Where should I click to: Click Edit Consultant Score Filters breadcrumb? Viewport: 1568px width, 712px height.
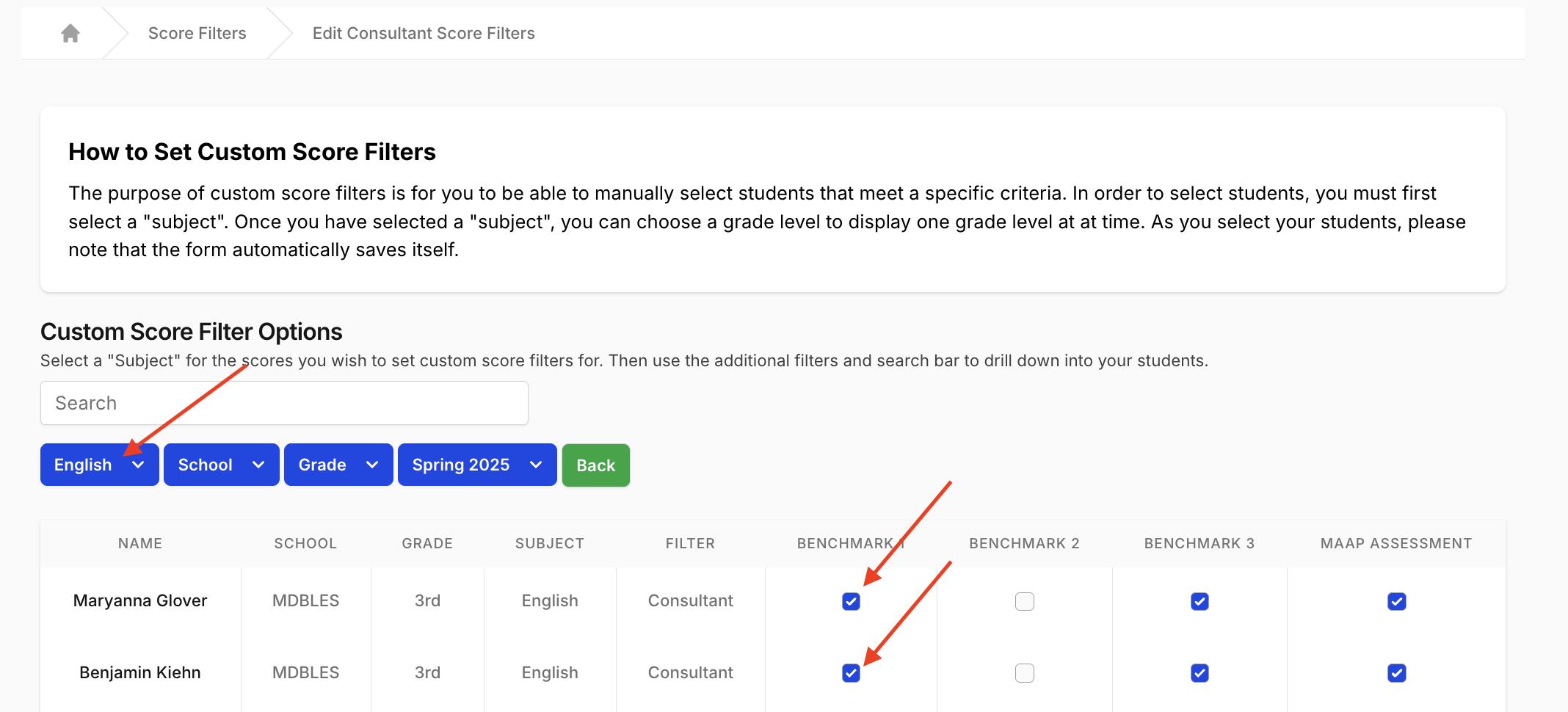coord(423,33)
